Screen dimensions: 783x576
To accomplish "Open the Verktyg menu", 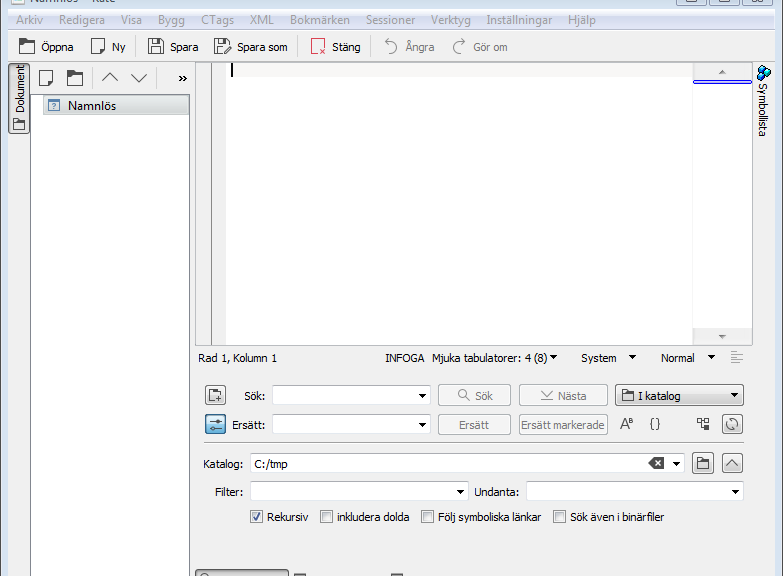I will click(x=450, y=20).
